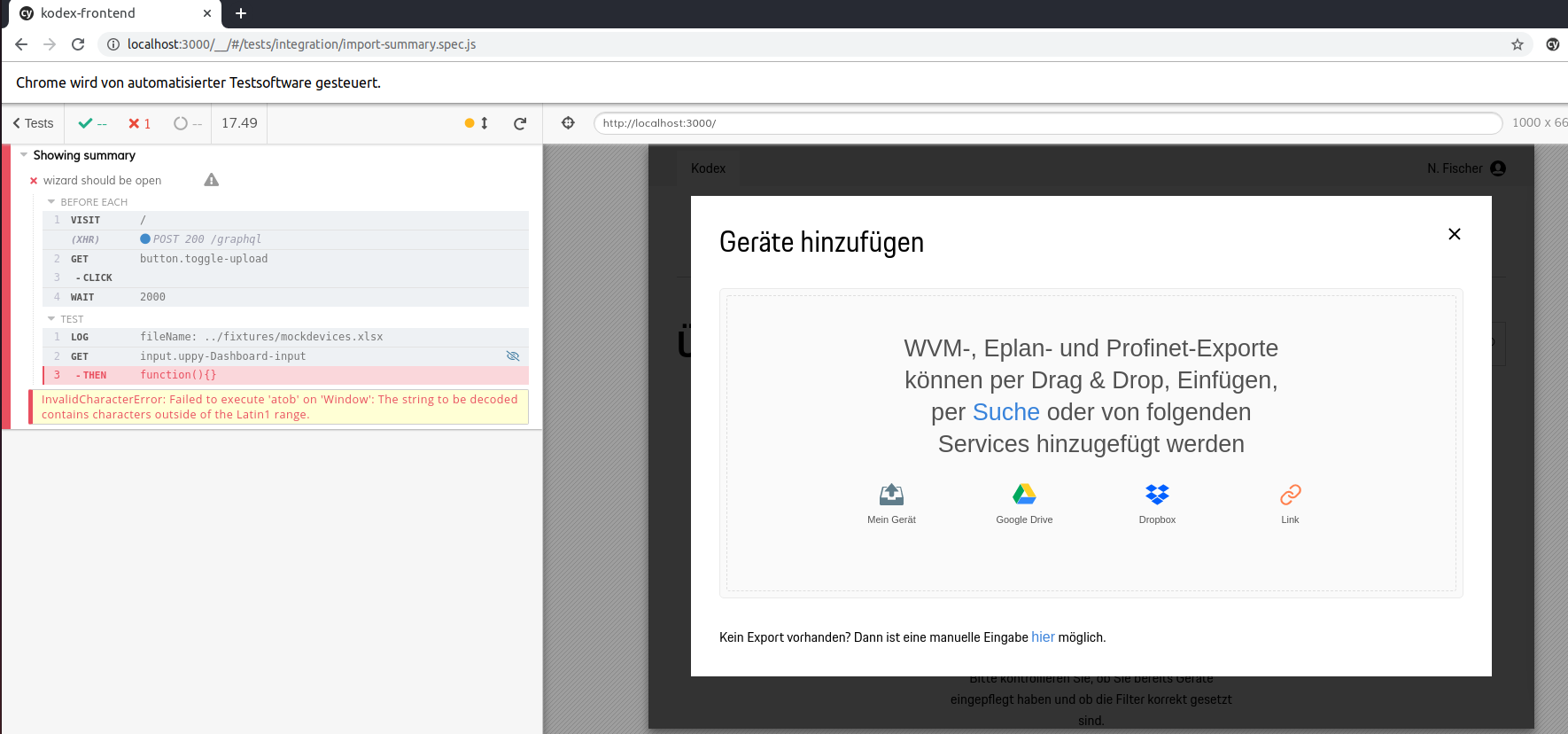
Task: Click the failed tests counter
Action: coord(139,123)
